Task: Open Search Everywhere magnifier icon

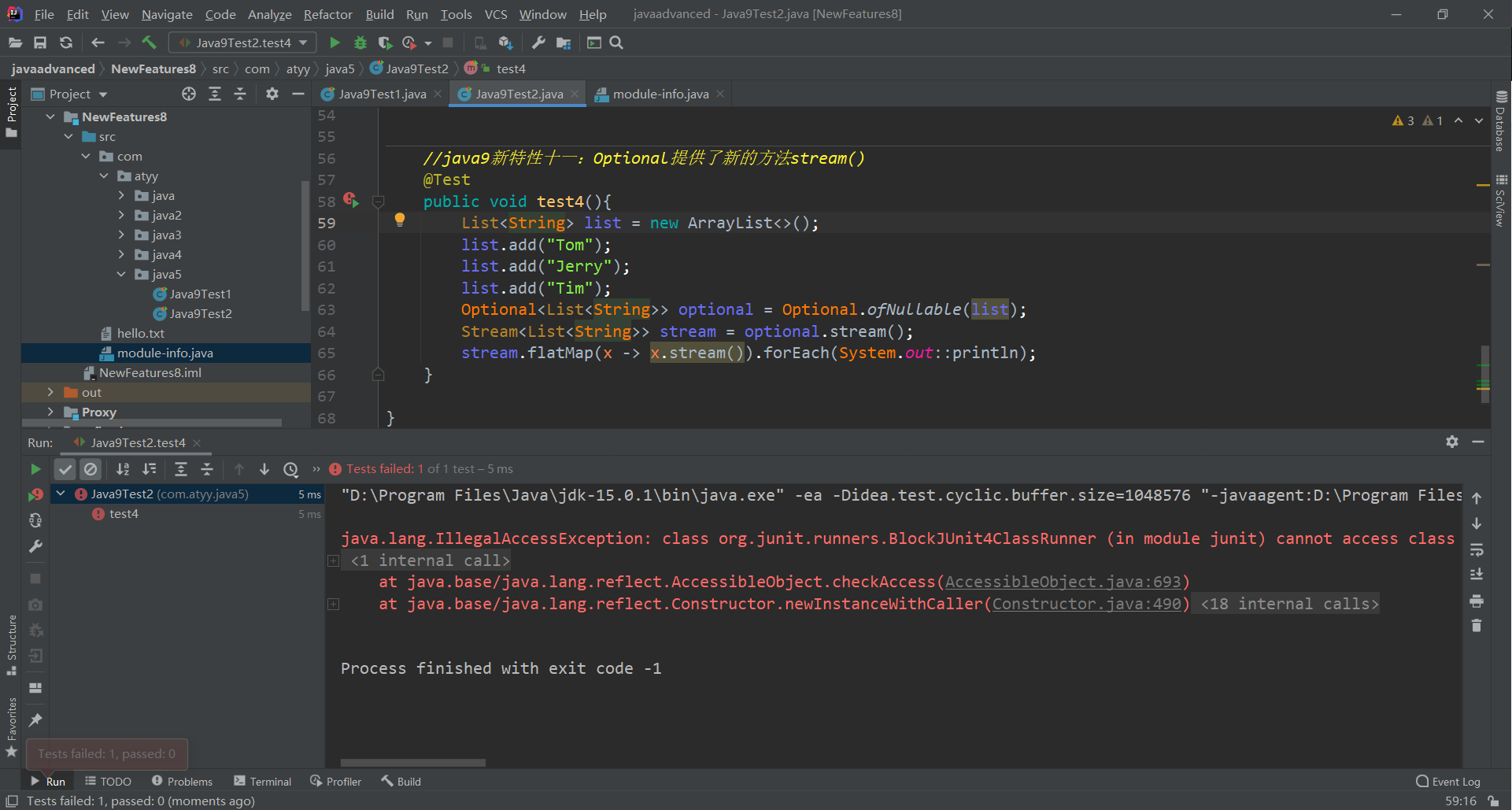Action: coord(616,43)
